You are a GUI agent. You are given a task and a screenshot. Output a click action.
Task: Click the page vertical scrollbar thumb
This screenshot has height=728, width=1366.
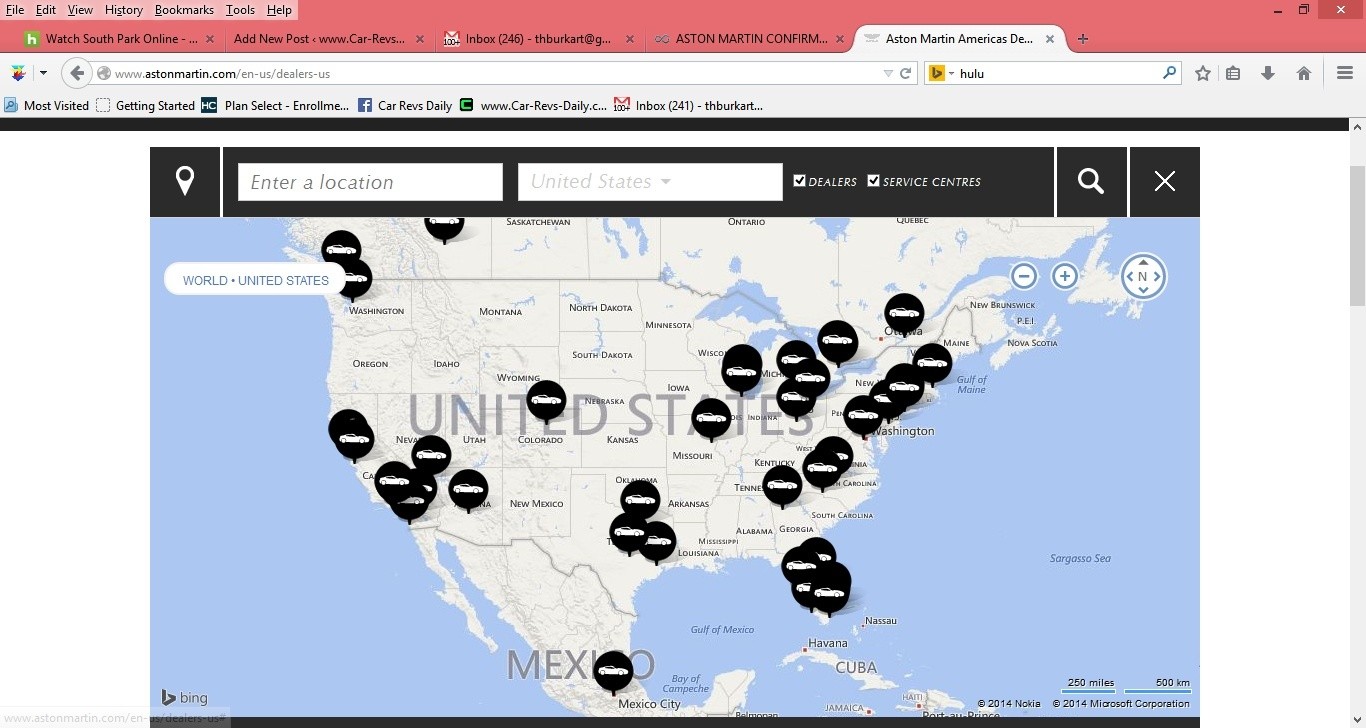click(x=1357, y=235)
